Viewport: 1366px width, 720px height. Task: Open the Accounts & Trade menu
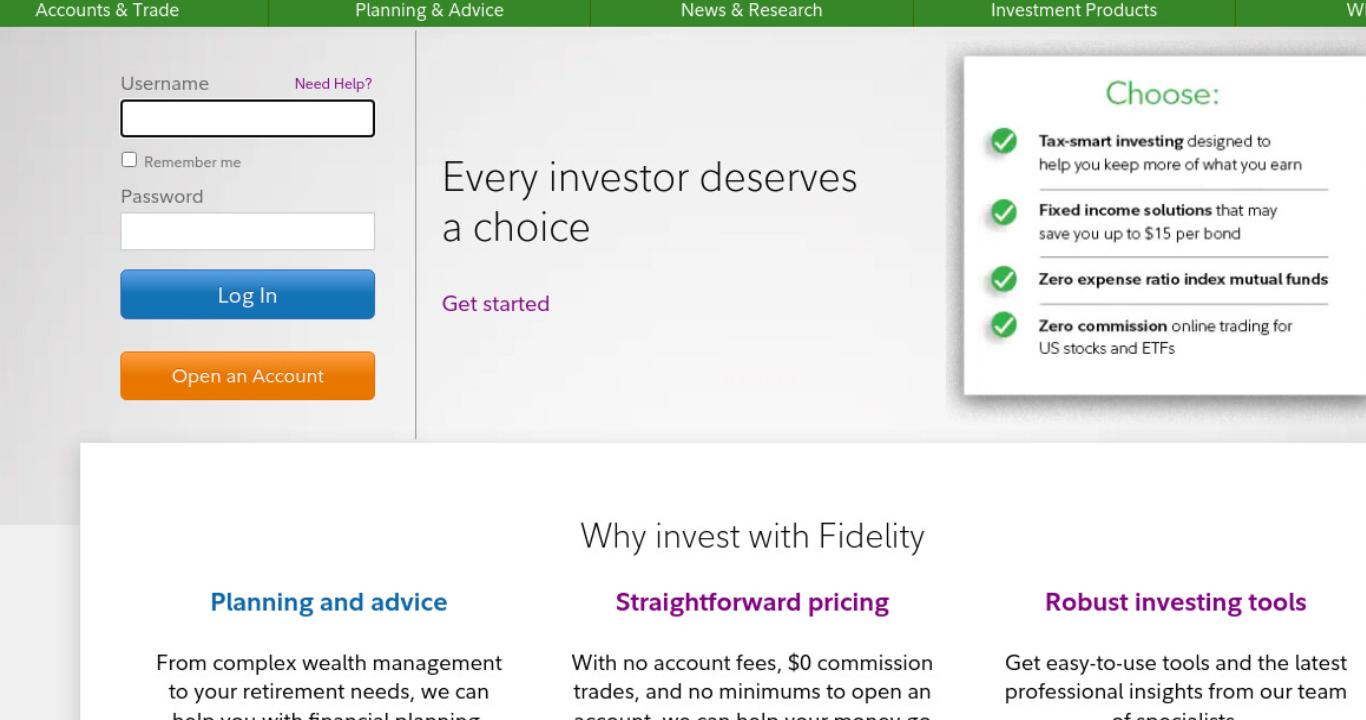(x=107, y=11)
